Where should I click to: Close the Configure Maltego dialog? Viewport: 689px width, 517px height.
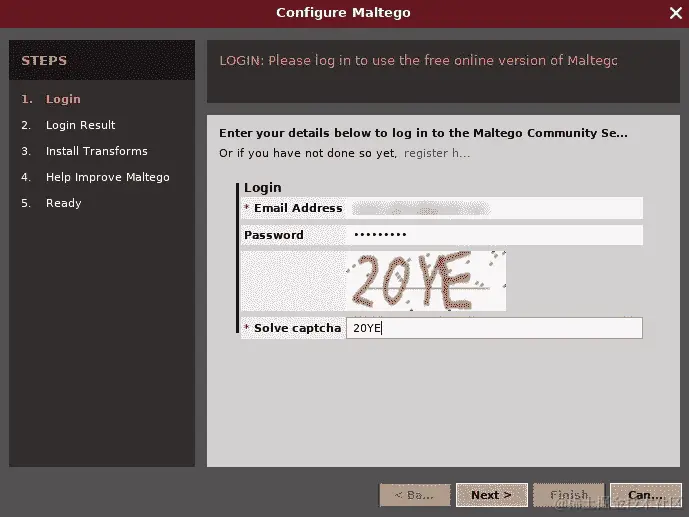click(675, 13)
